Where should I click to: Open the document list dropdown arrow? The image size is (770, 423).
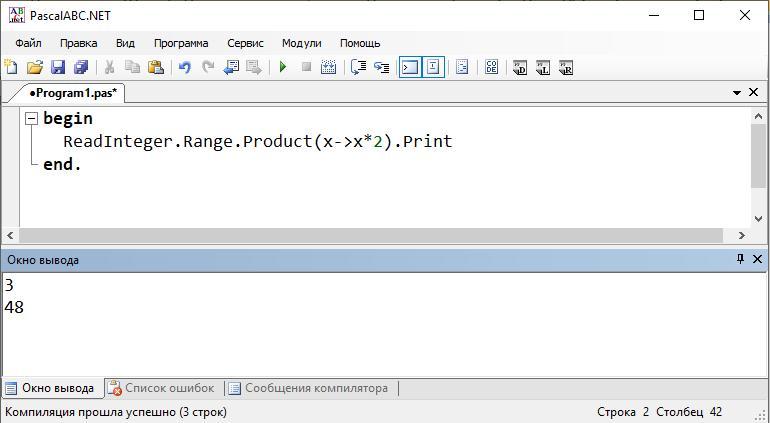click(x=737, y=92)
